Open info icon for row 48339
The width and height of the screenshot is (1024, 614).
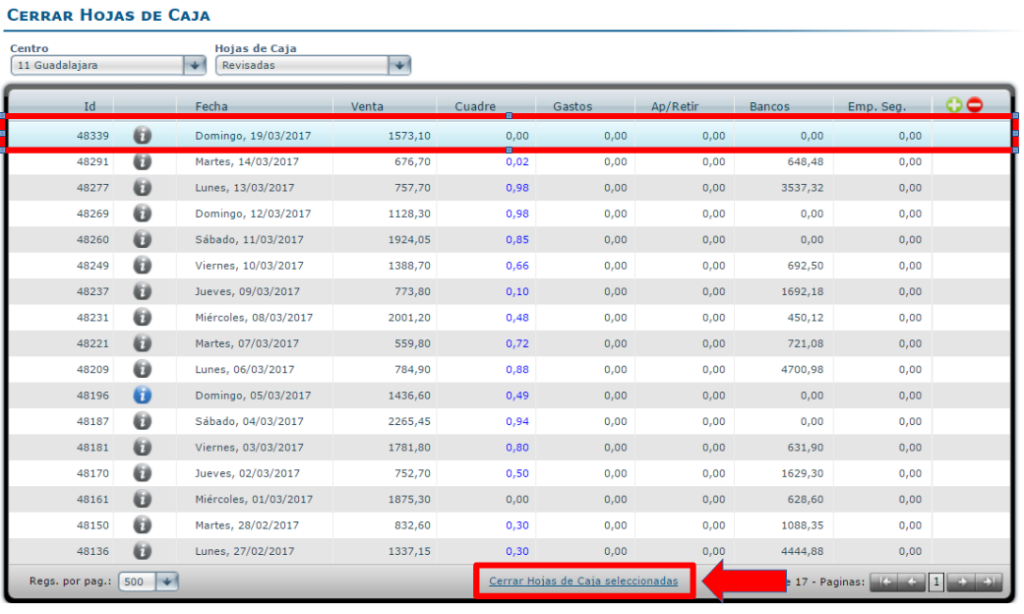142,135
